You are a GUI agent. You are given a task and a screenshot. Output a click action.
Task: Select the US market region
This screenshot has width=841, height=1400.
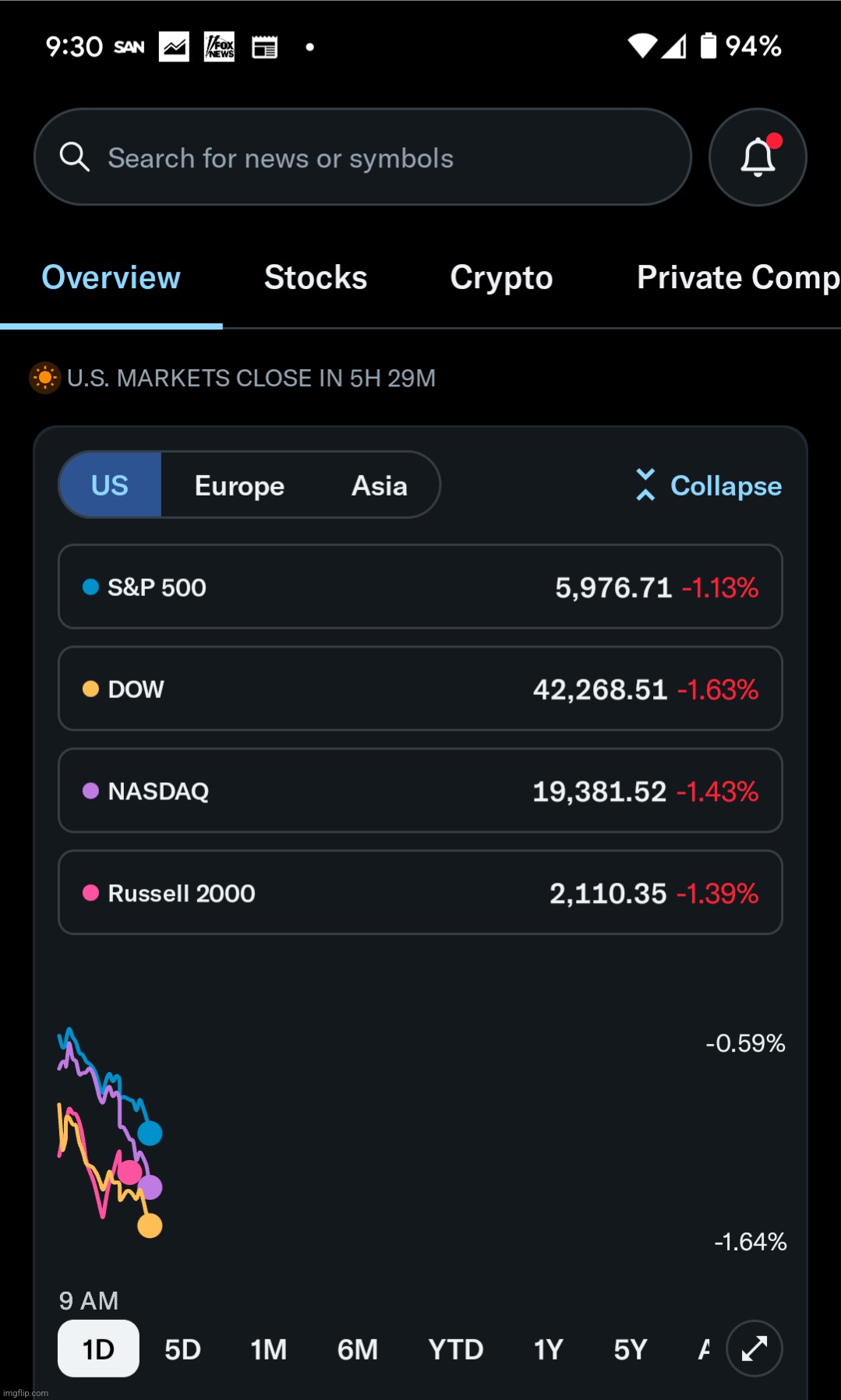110,485
